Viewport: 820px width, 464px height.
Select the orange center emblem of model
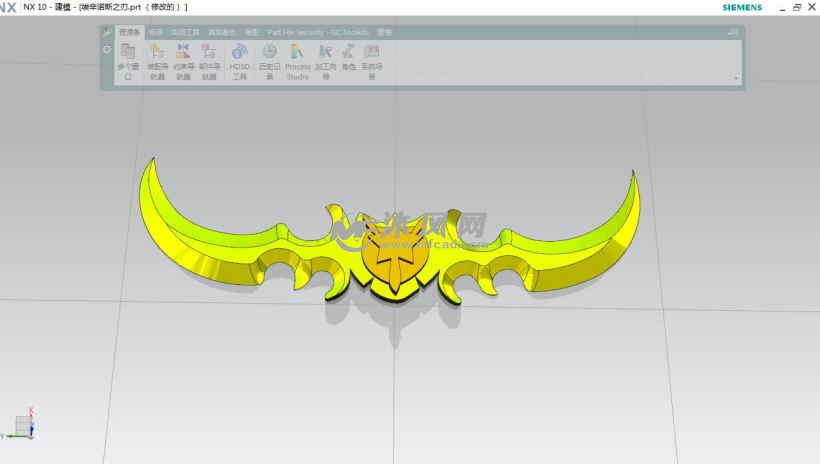tap(395, 256)
